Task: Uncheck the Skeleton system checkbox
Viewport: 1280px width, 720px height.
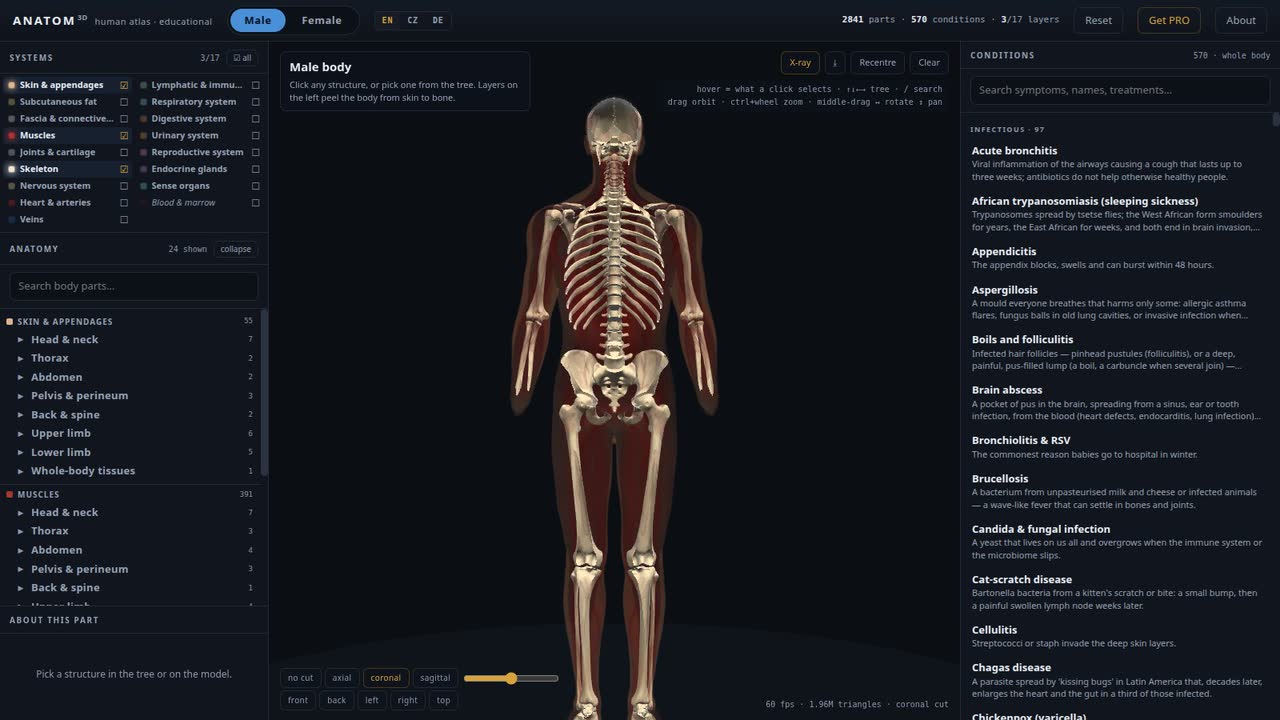Action: (x=124, y=169)
